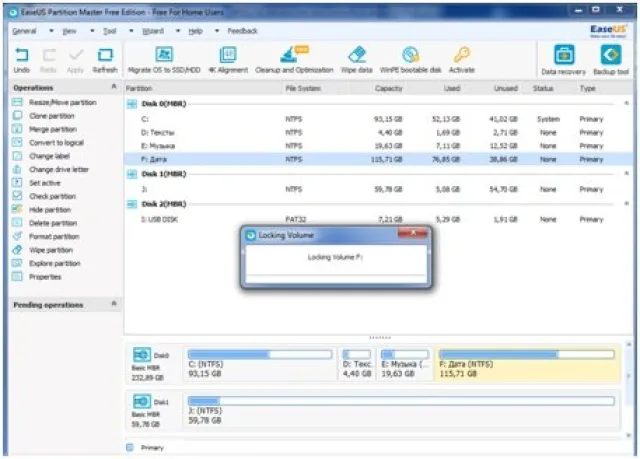Viewport: 640px width, 459px height.
Task: Click the EaseUS logo
Action: point(608,31)
